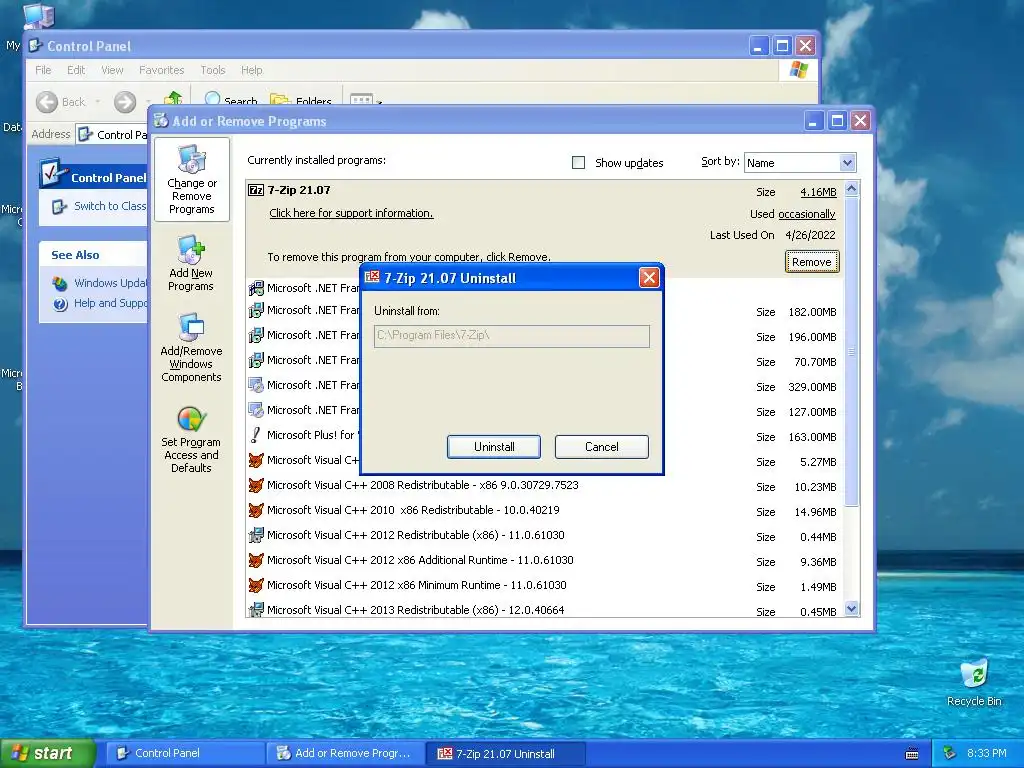Screen dimensions: 1024x768
Task: Open Click here for support information link
Action: [x=351, y=214]
